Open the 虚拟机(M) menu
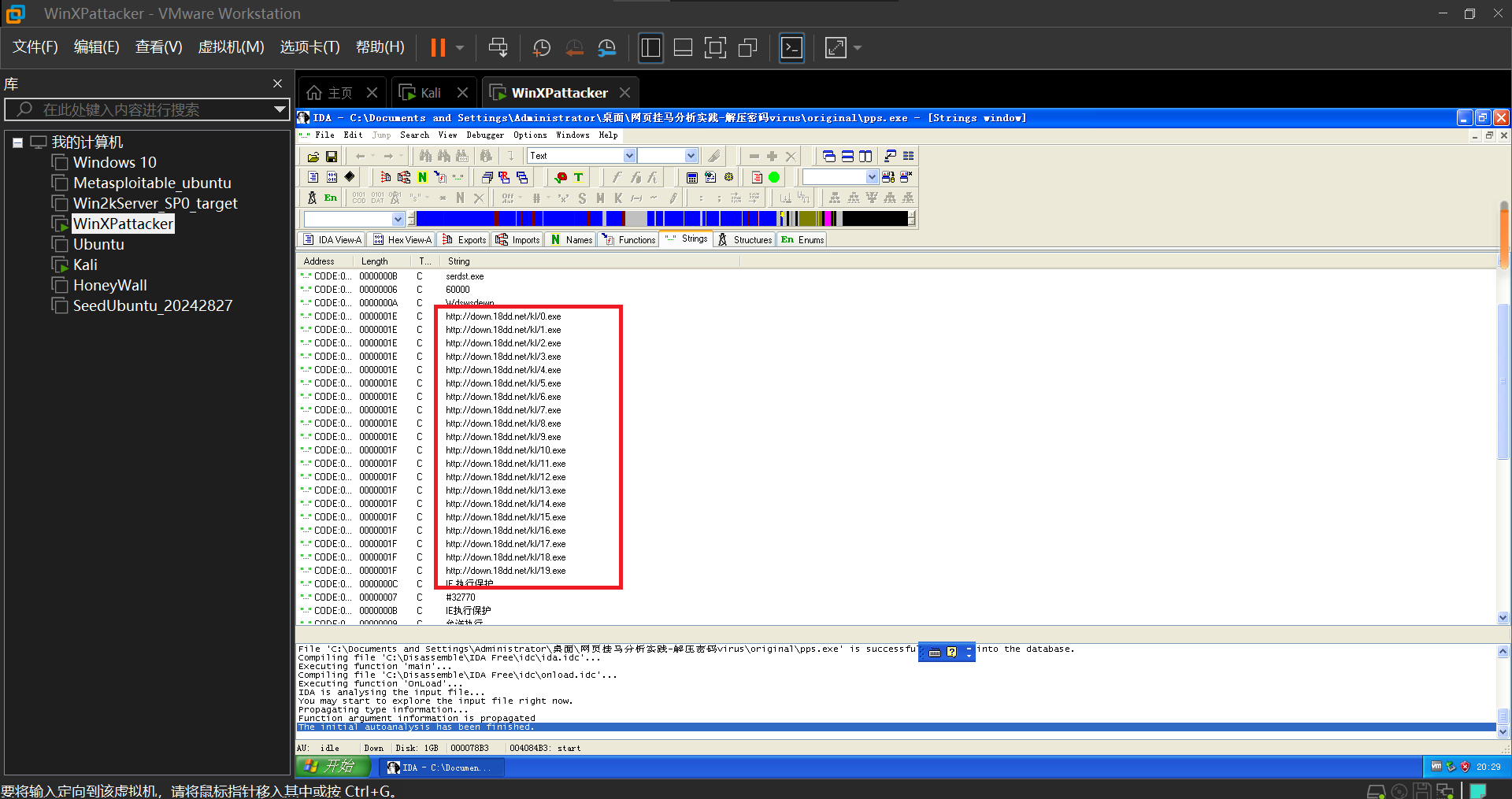 point(231,47)
